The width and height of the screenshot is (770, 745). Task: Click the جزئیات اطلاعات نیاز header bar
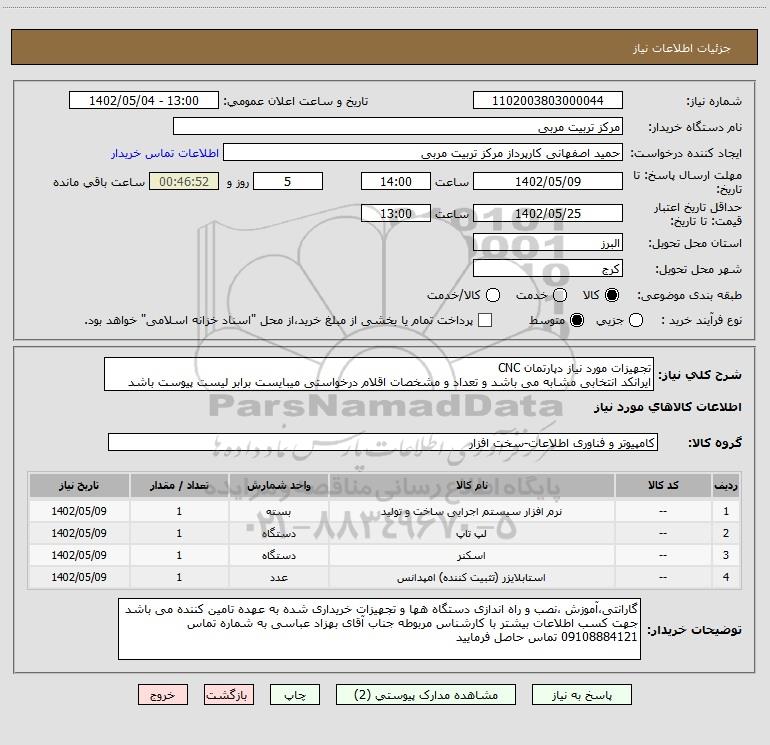[385, 47]
